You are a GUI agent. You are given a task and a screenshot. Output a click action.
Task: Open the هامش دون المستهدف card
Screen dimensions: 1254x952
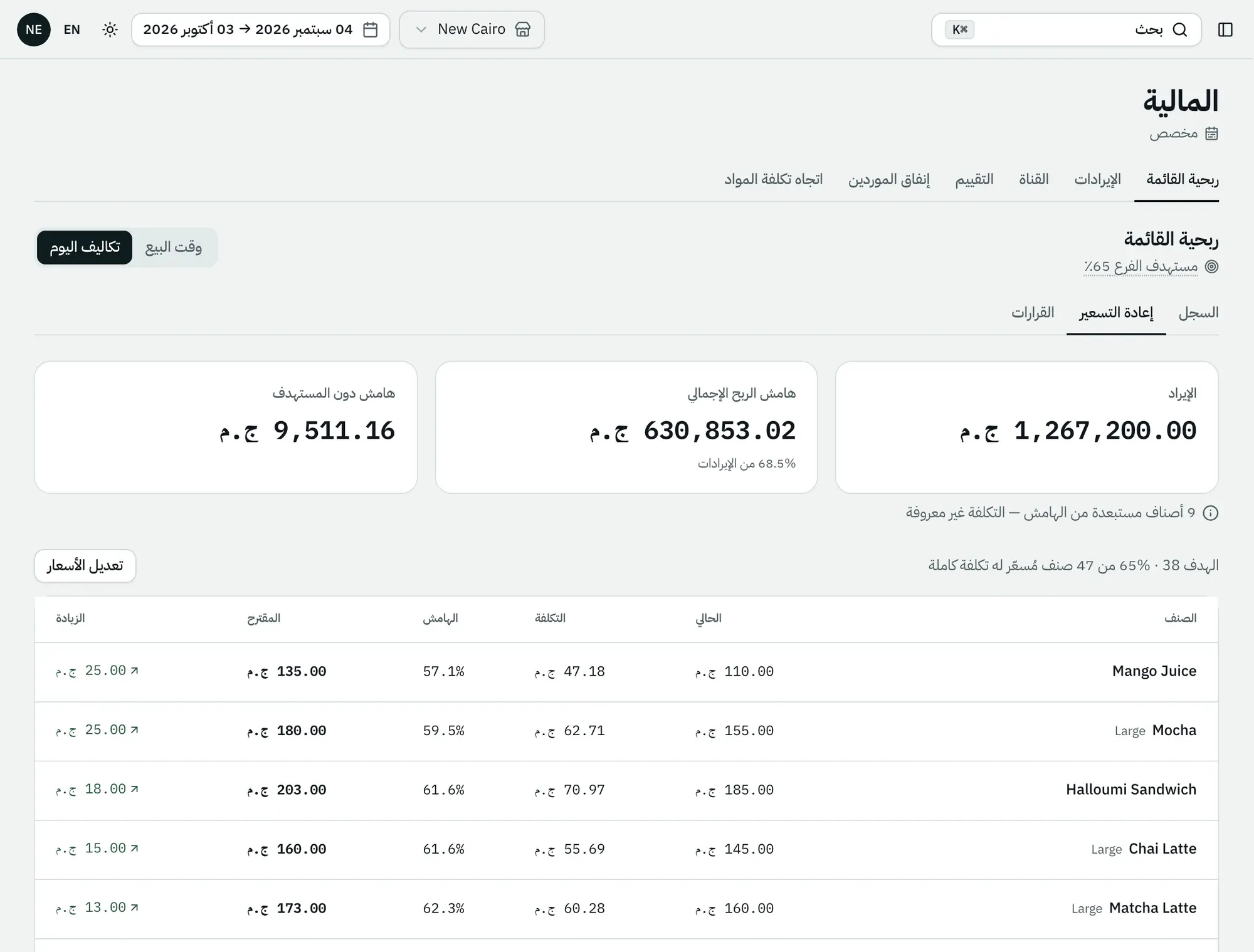(226, 427)
